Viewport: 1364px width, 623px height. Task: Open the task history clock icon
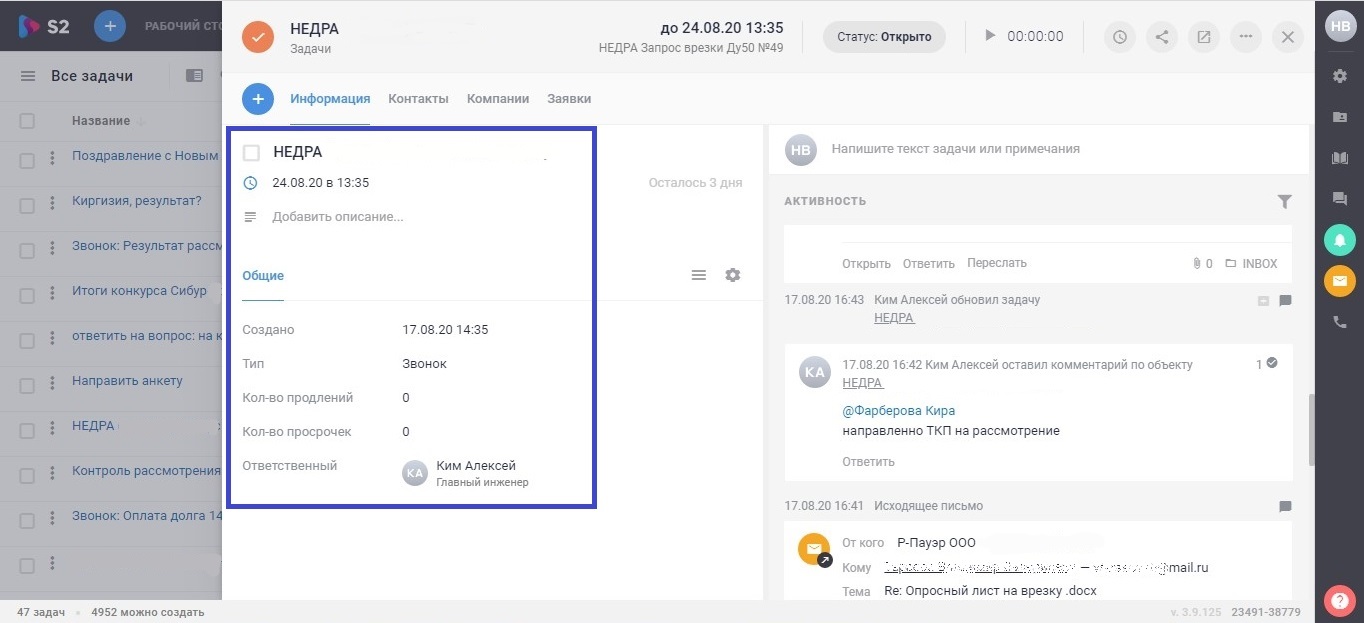pyautogui.click(x=1119, y=37)
